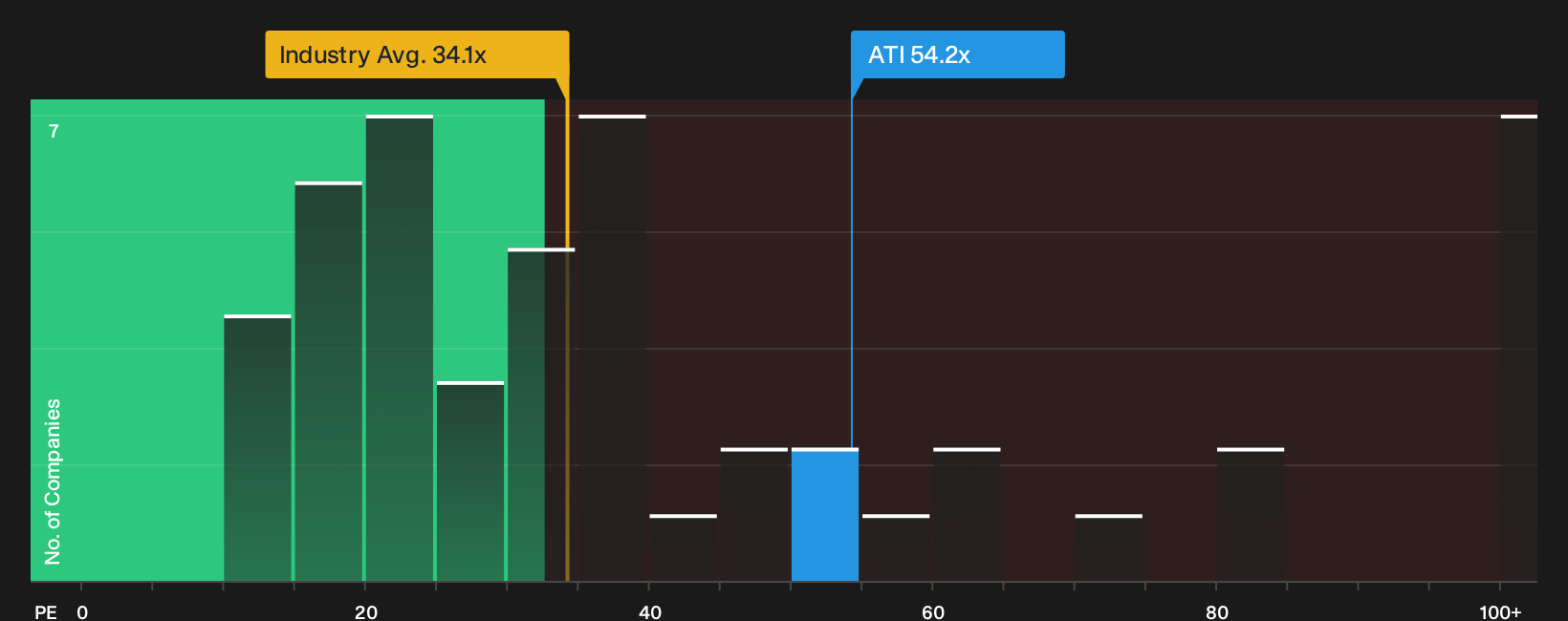This screenshot has width=1568, height=621.
Task: Click the dark bar for PE 35-40
Action: pos(612,348)
